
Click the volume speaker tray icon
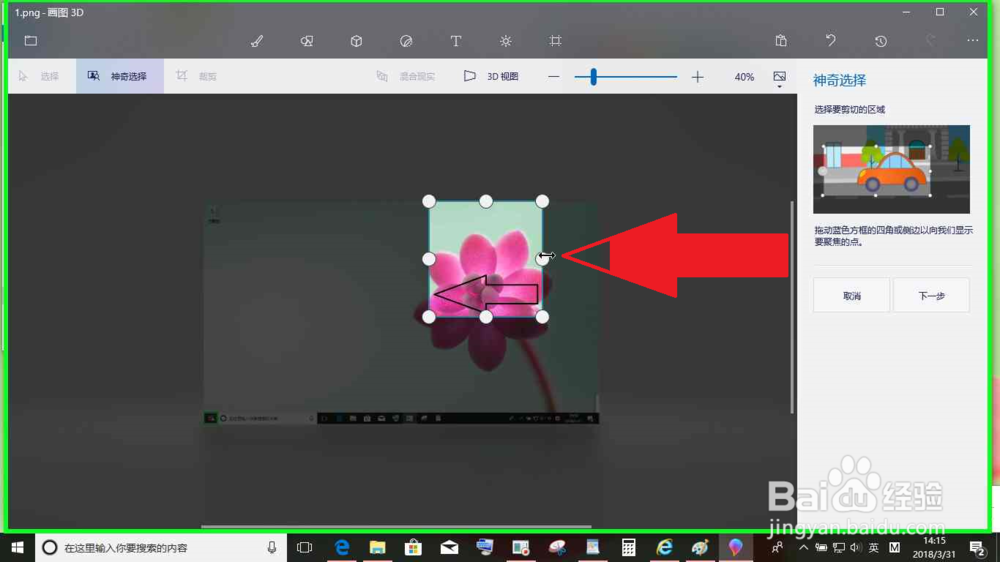(856, 547)
